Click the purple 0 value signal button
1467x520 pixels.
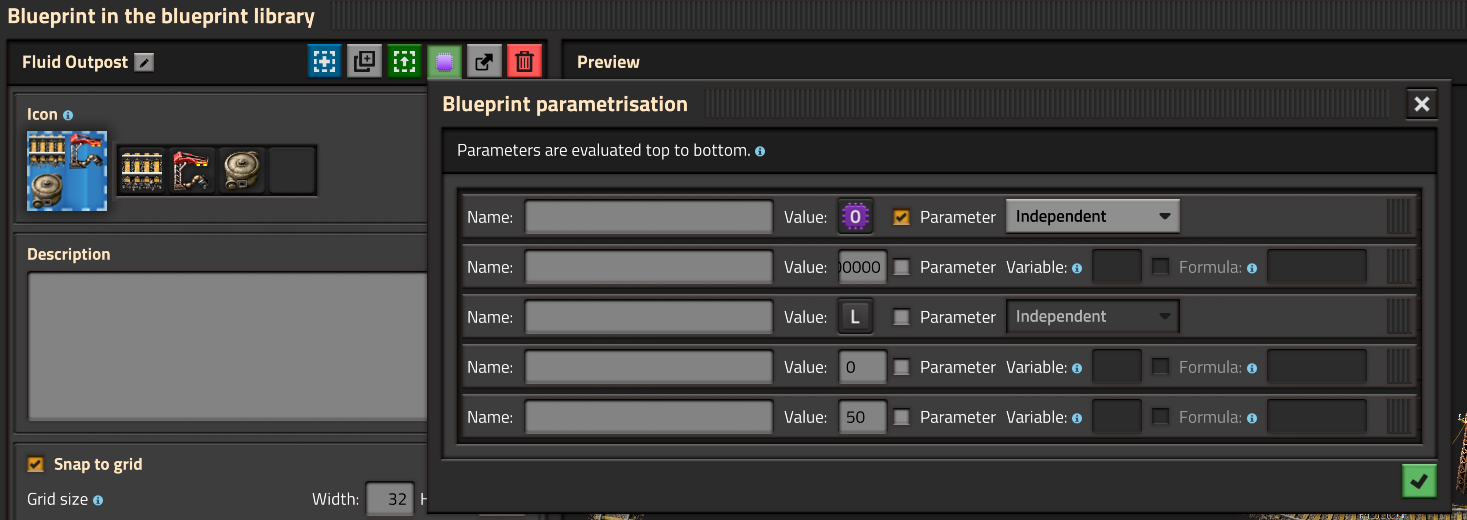[855, 216]
